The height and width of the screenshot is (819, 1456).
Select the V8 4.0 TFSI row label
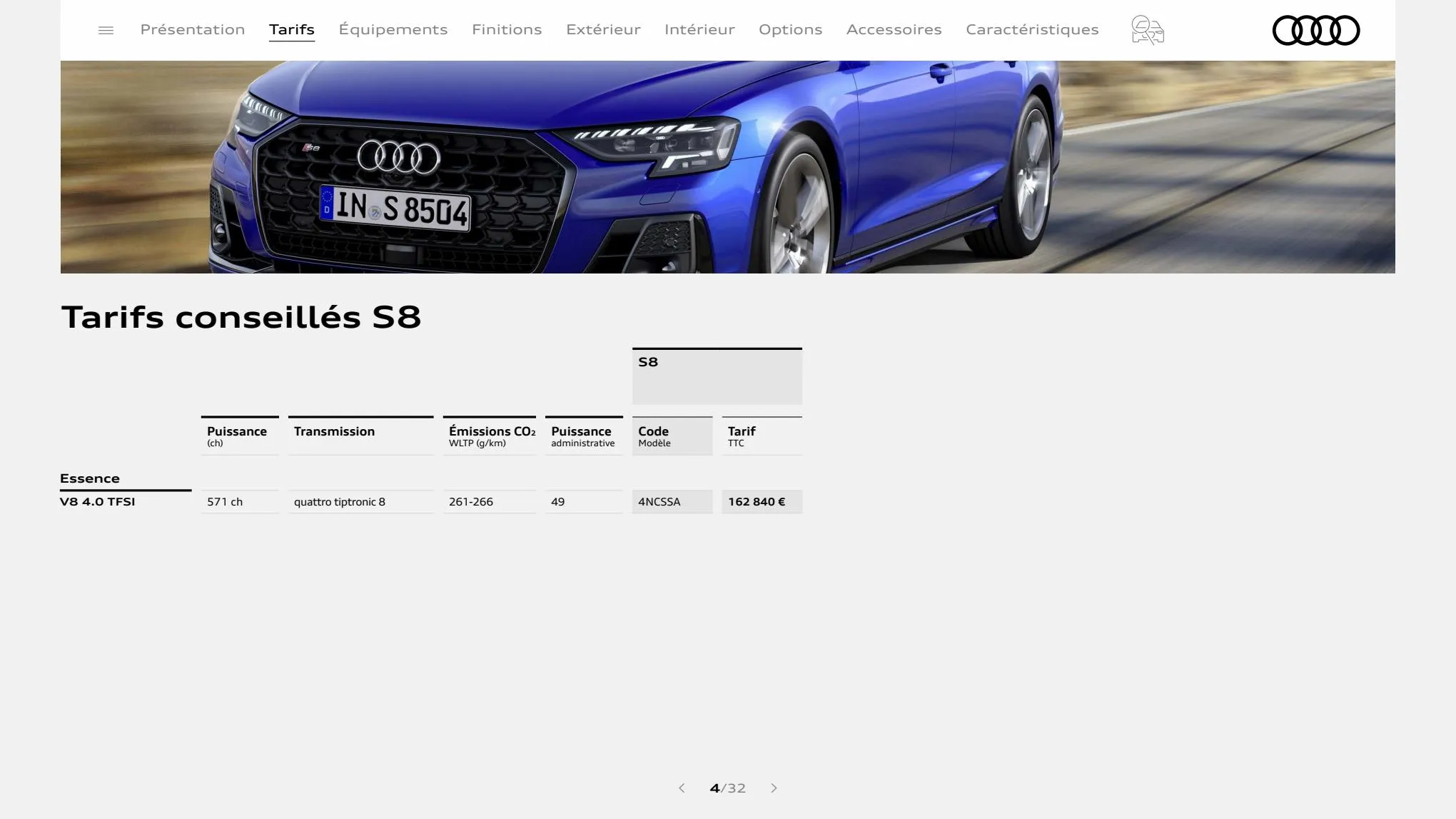click(x=98, y=501)
